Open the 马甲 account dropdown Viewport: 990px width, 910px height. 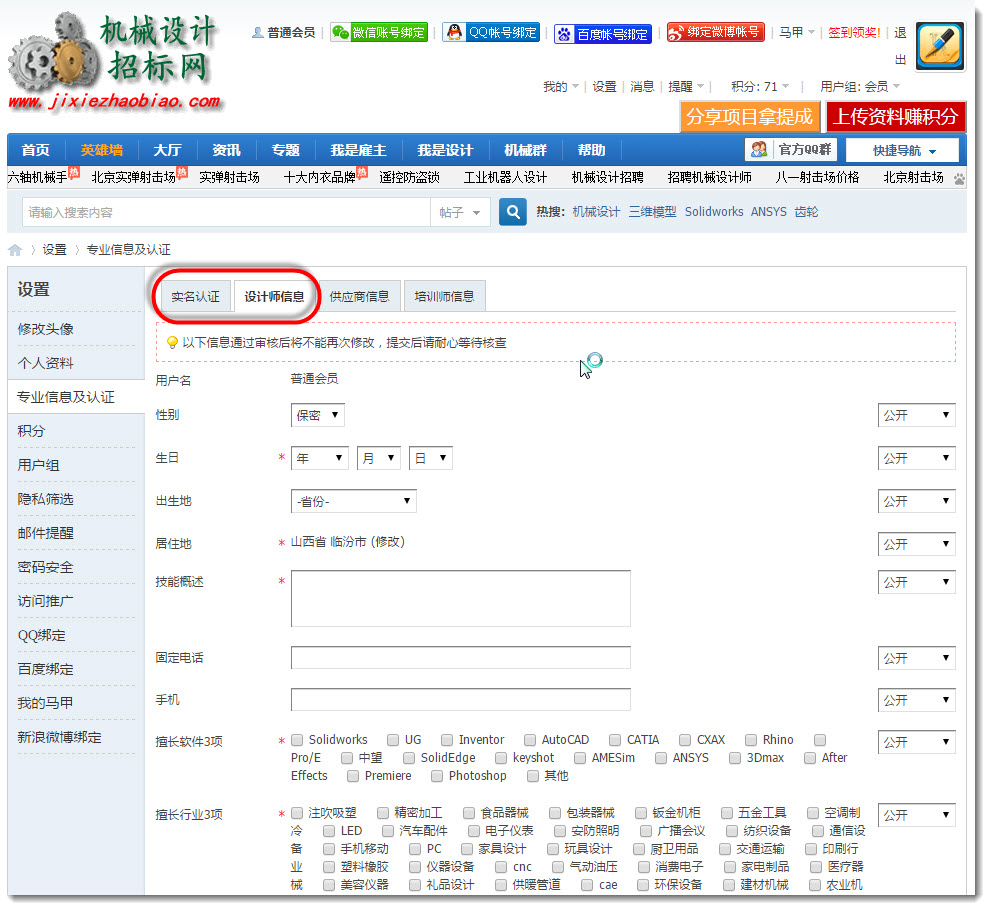point(796,32)
